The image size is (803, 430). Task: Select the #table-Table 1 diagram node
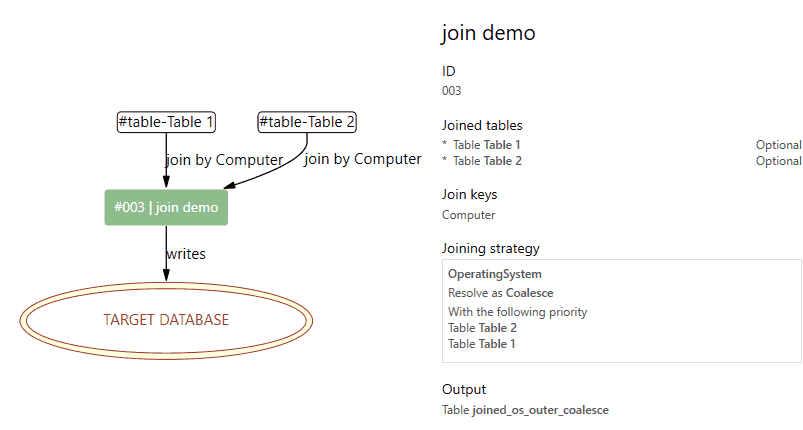[x=166, y=123]
